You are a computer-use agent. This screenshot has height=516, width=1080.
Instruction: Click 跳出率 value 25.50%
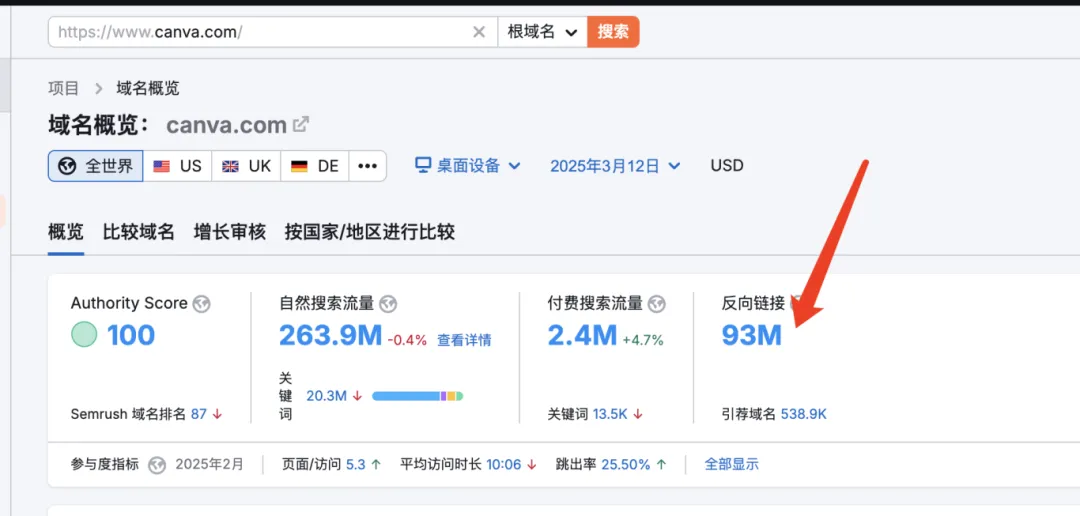[625, 464]
